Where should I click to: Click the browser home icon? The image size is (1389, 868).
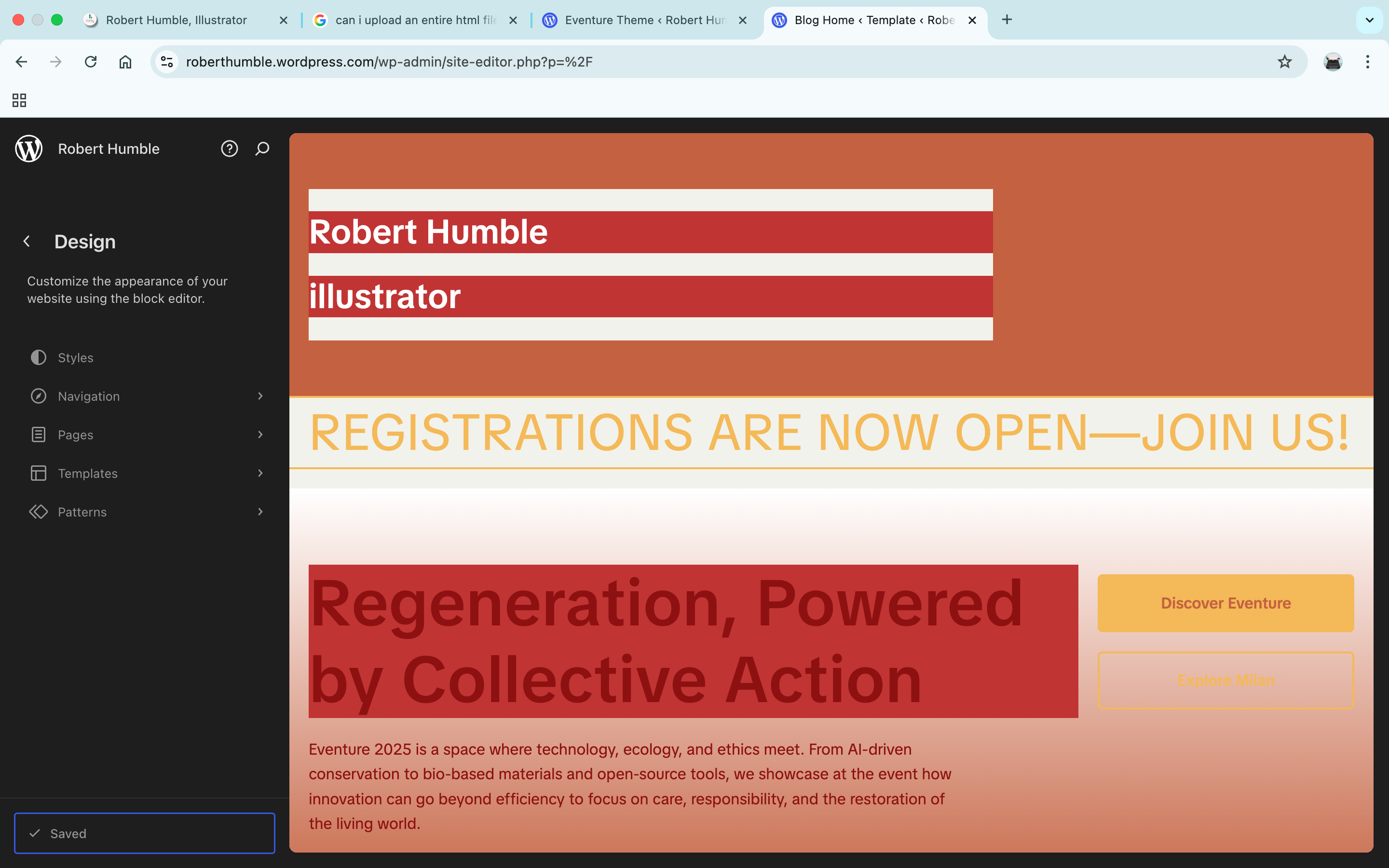[125, 61]
